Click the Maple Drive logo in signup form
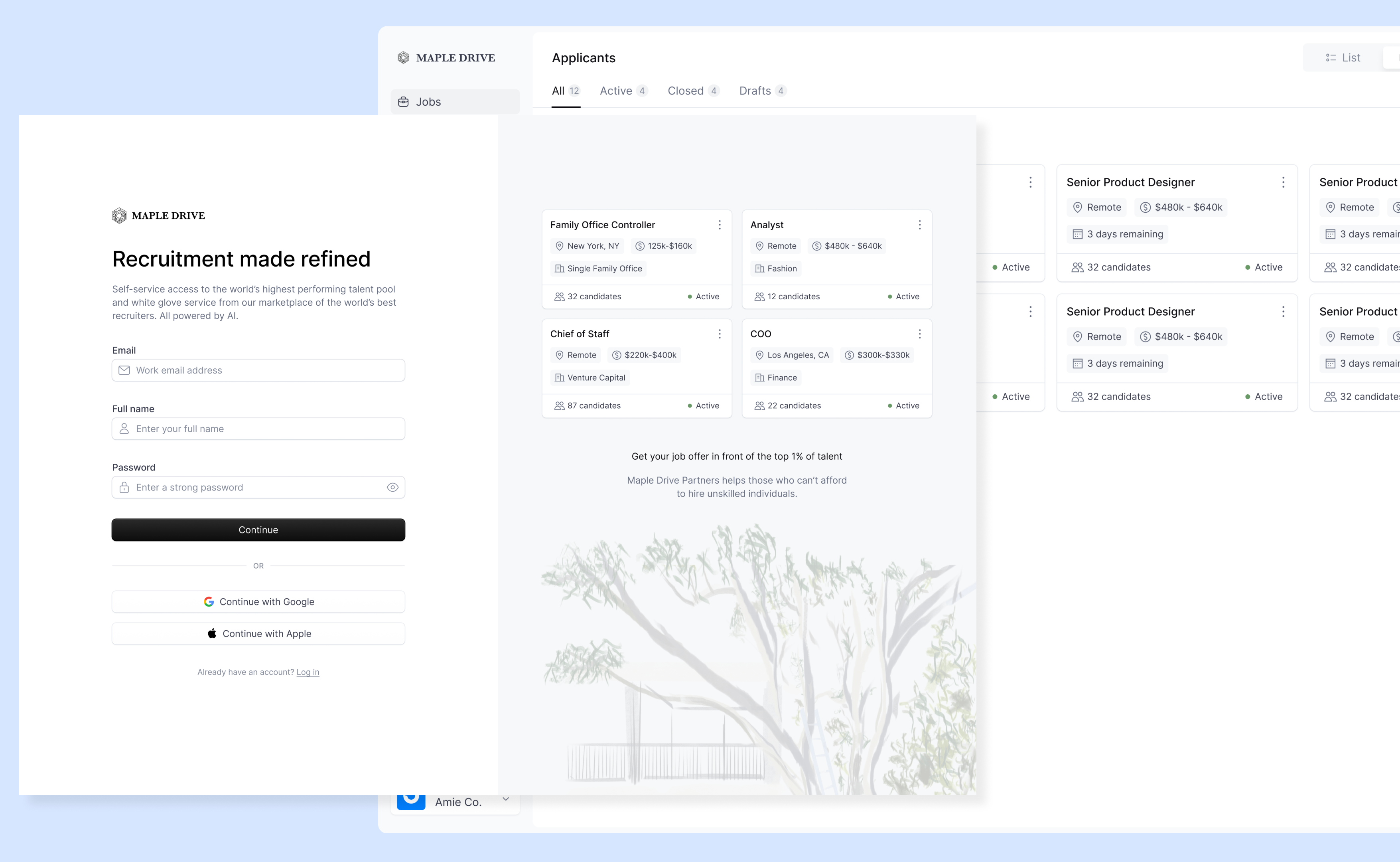Viewport: 1400px width, 862px height. coord(119,215)
